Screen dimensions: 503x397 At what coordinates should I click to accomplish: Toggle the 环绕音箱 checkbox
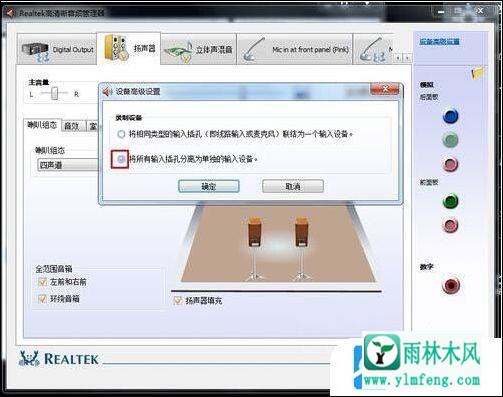click(x=42, y=299)
